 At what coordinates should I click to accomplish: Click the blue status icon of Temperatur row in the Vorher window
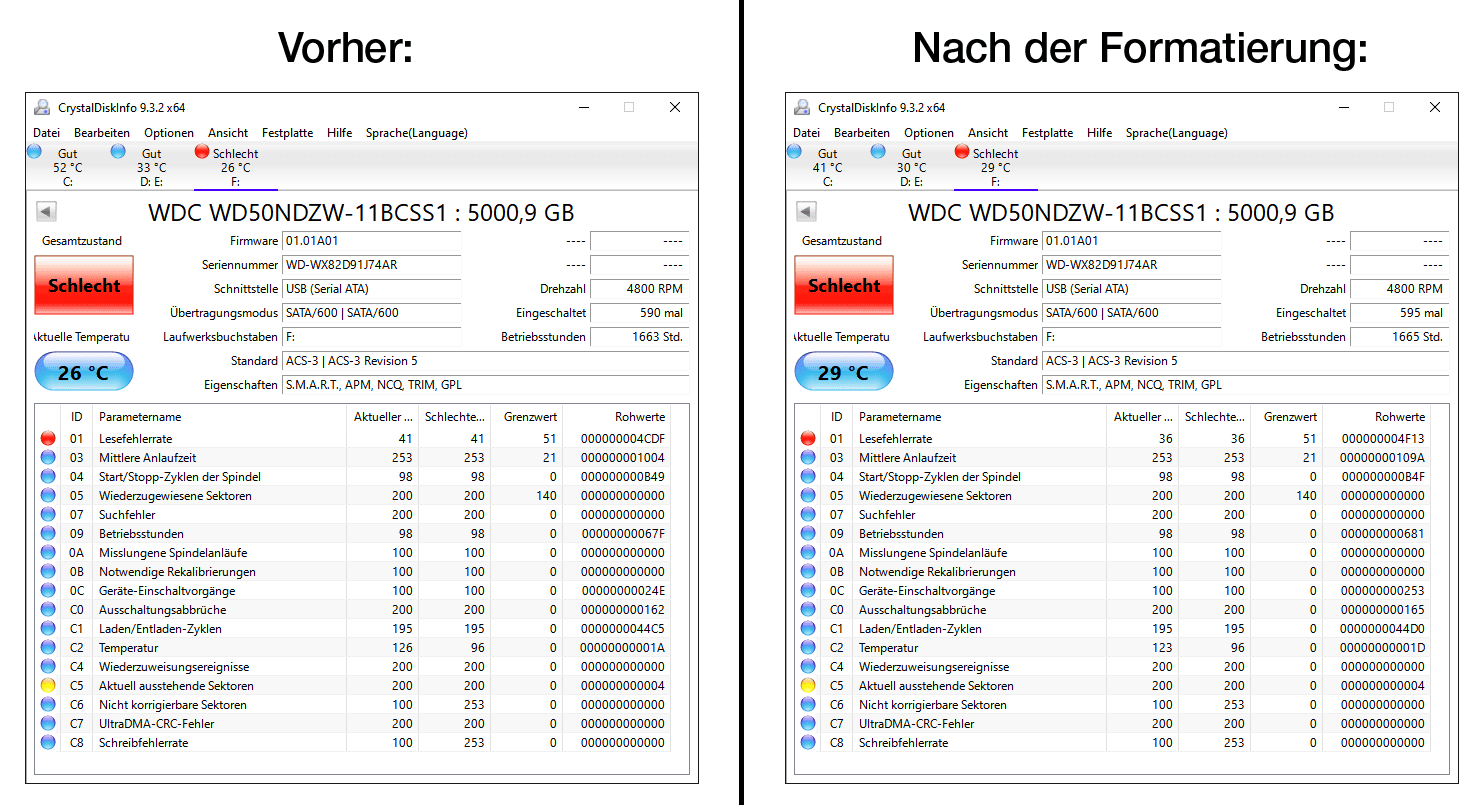(48, 648)
